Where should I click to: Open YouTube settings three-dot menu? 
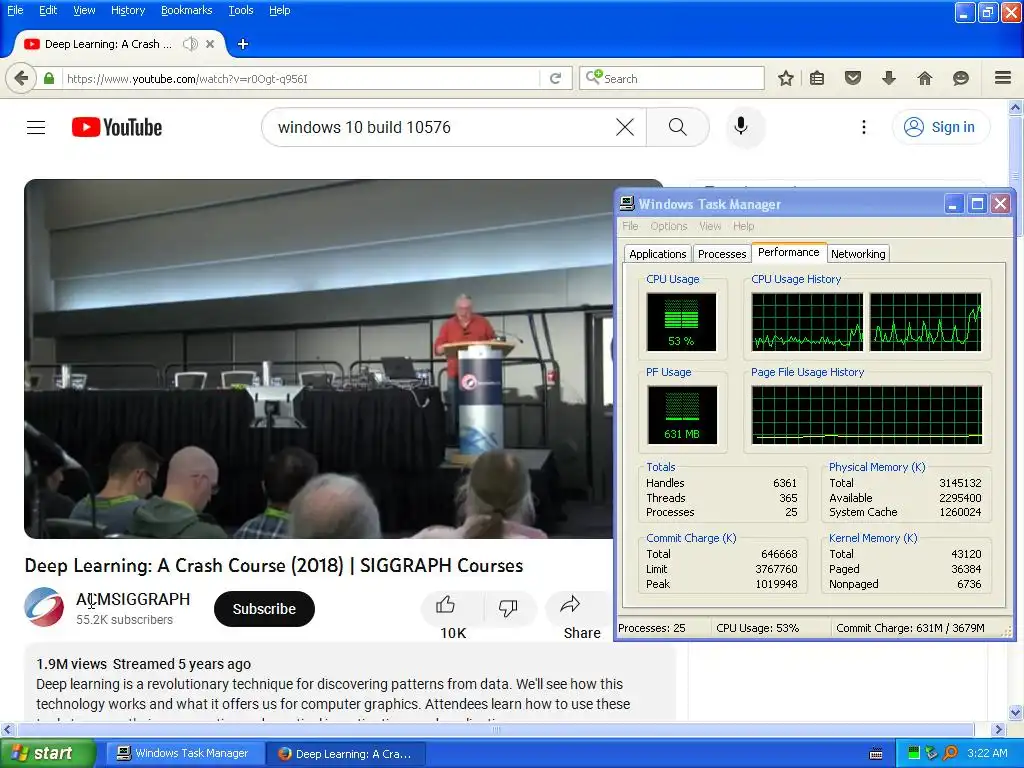click(x=863, y=127)
